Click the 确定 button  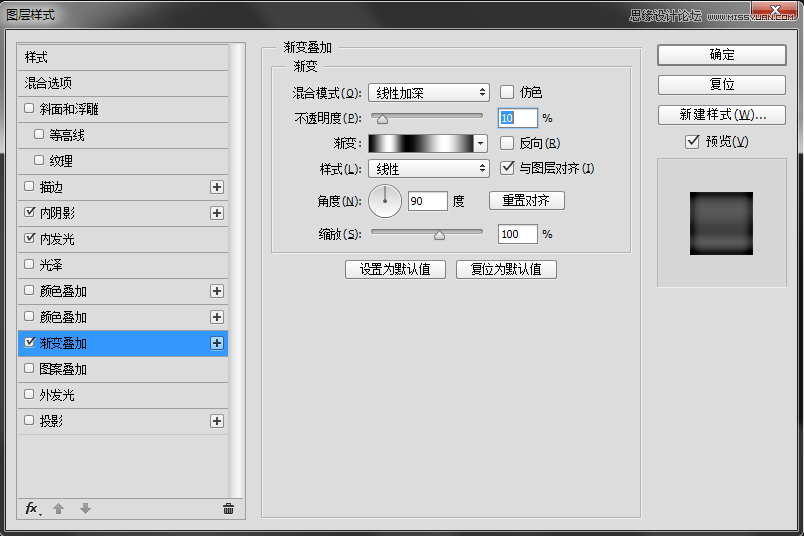(x=722, y=55)
